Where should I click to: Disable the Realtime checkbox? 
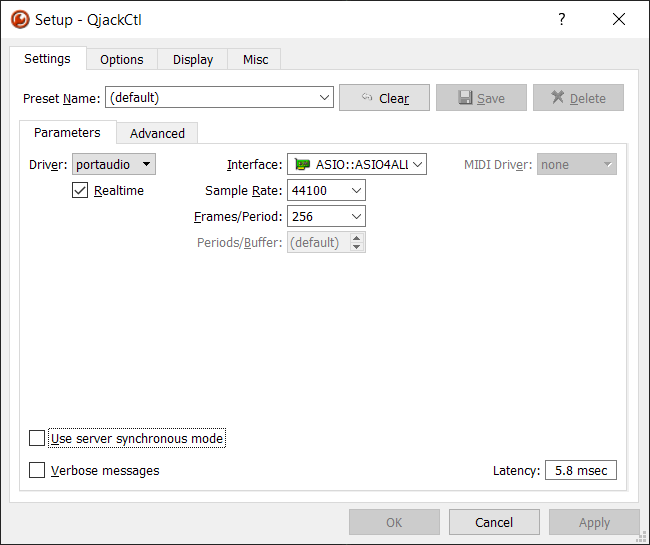[x=80, y=190]
